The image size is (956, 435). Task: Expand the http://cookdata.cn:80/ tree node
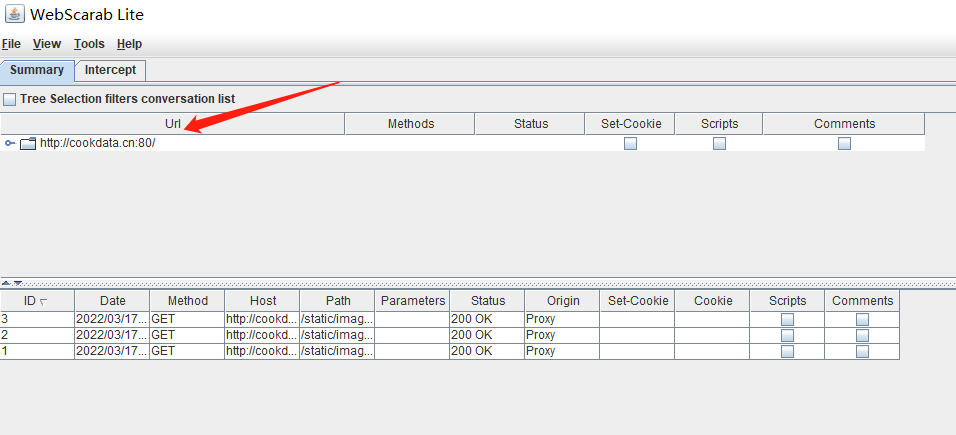10,143
